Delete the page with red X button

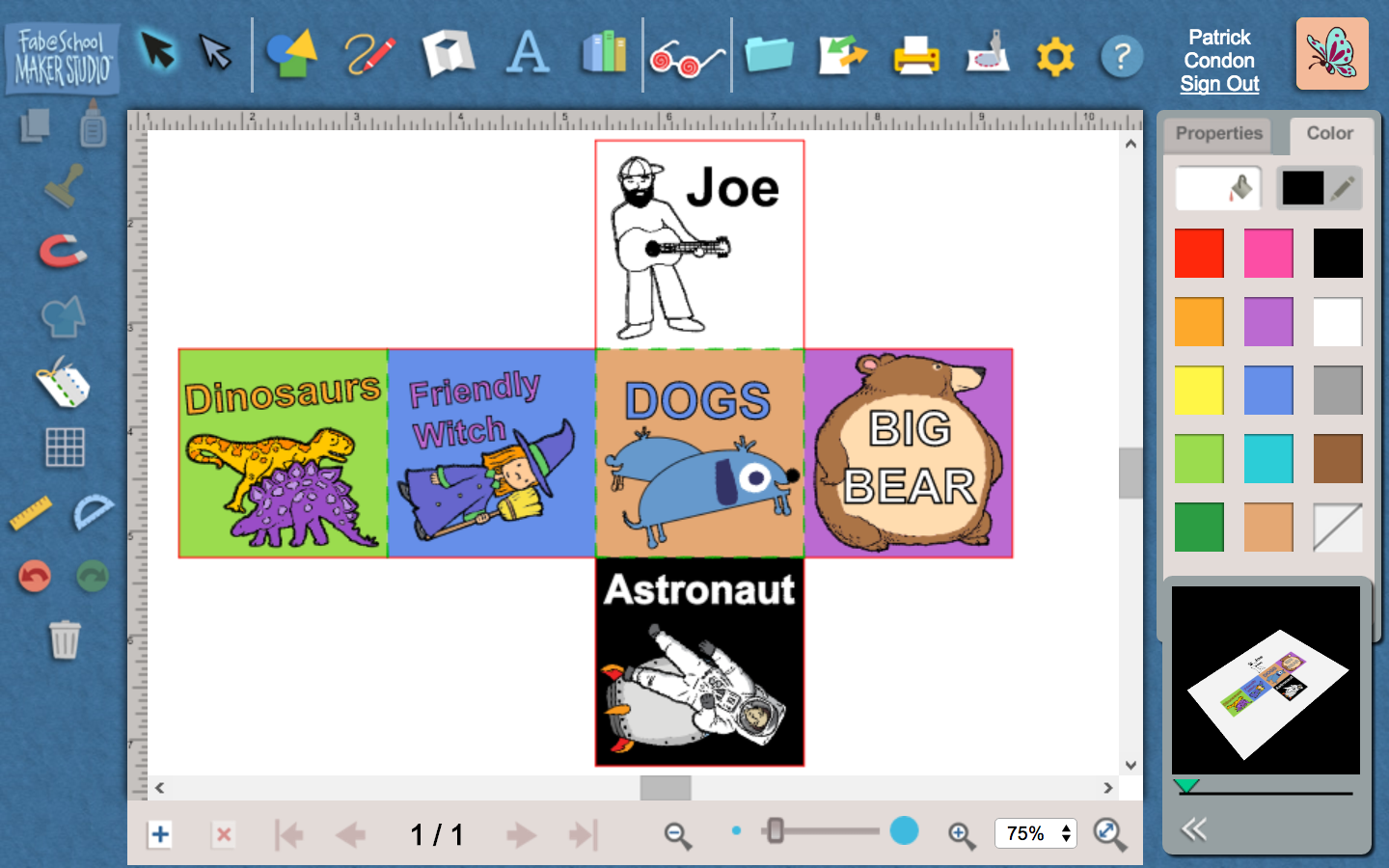click(x=223, y=834)
